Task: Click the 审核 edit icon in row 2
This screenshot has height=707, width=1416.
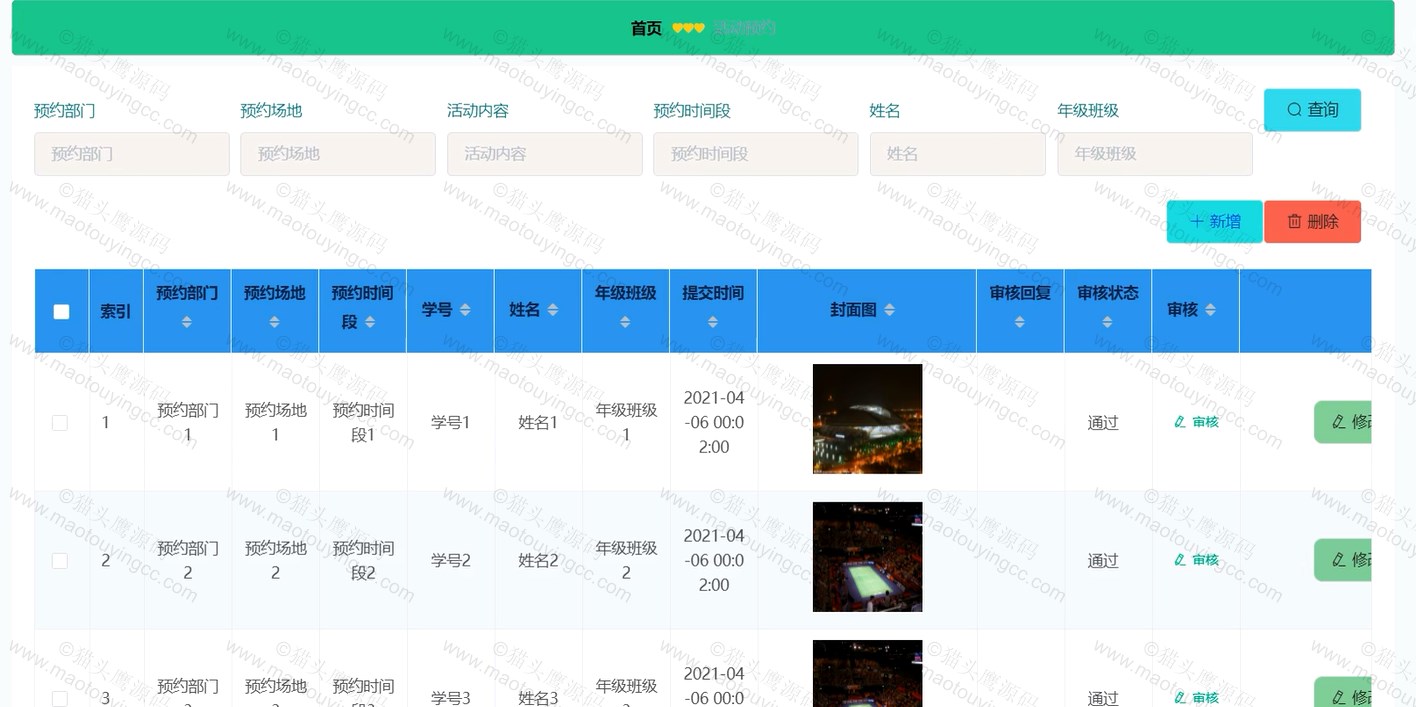Action: coord(1180,560)
